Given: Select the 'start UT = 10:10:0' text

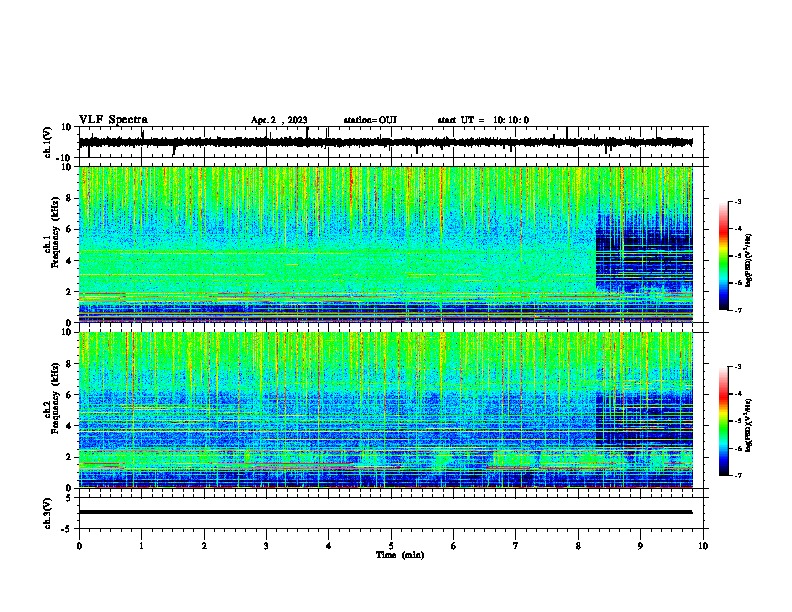Looking at the screenshot, I should 483,120.
